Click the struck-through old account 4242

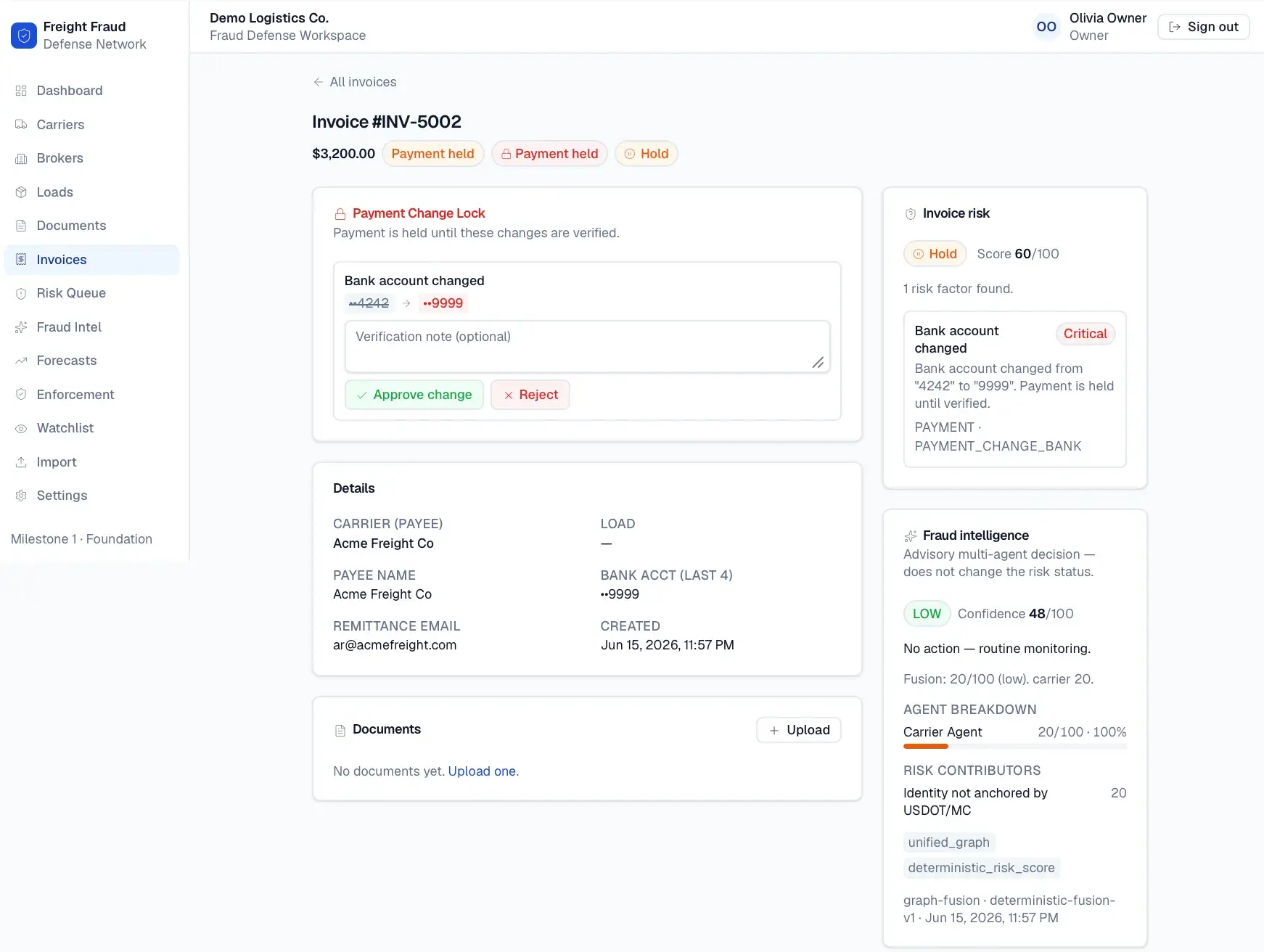(369, 303)
